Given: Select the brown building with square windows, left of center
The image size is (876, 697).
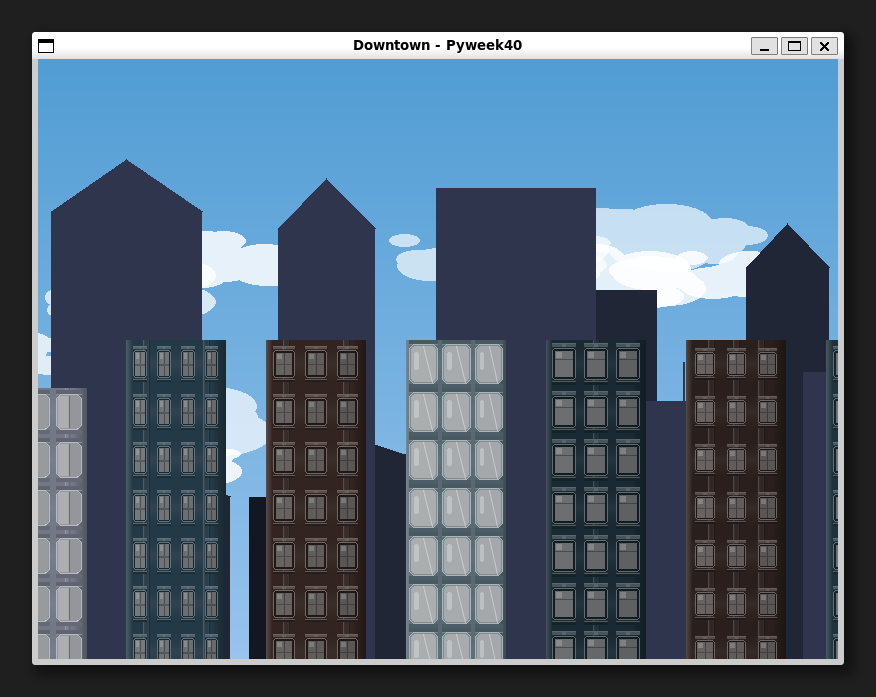Looking at the screenshot, I should pos(316,500).
